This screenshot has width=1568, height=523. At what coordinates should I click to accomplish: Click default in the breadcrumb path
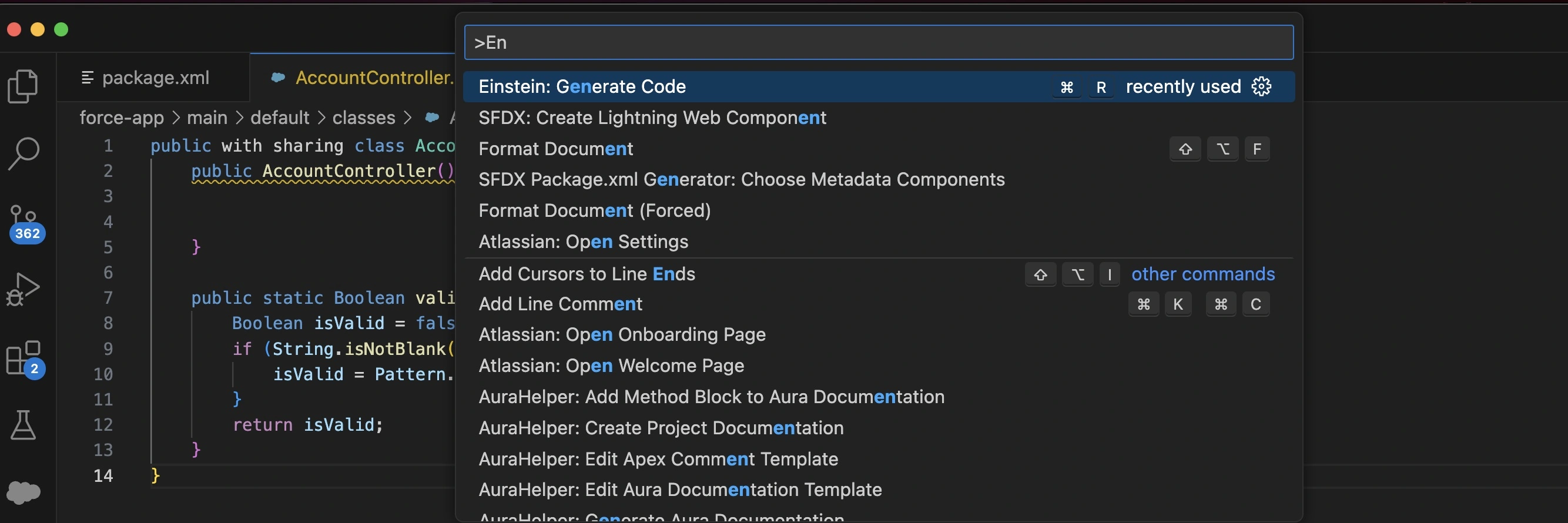click(280, 118)
